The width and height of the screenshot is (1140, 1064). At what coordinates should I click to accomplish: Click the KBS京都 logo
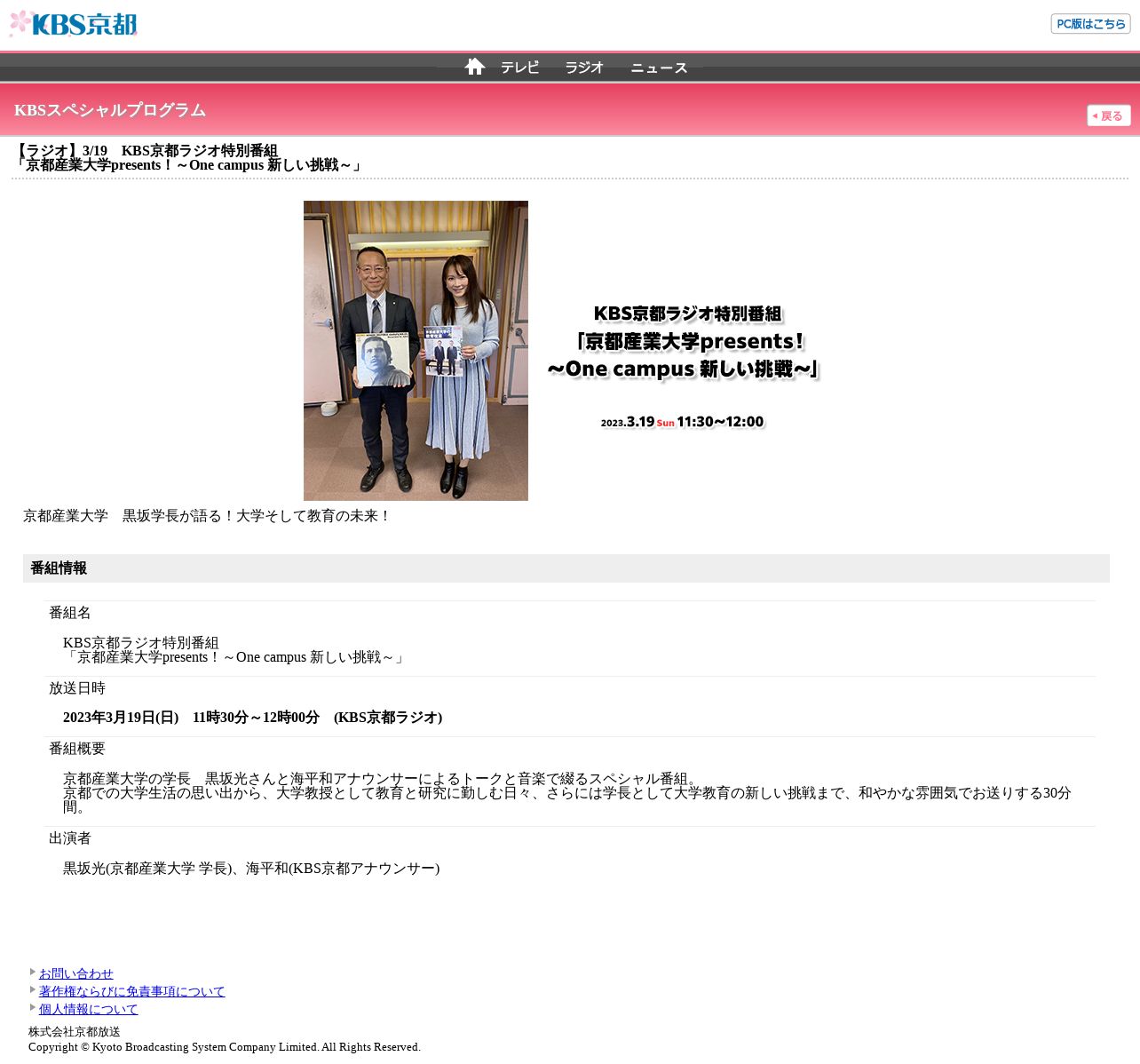(73, 24)
